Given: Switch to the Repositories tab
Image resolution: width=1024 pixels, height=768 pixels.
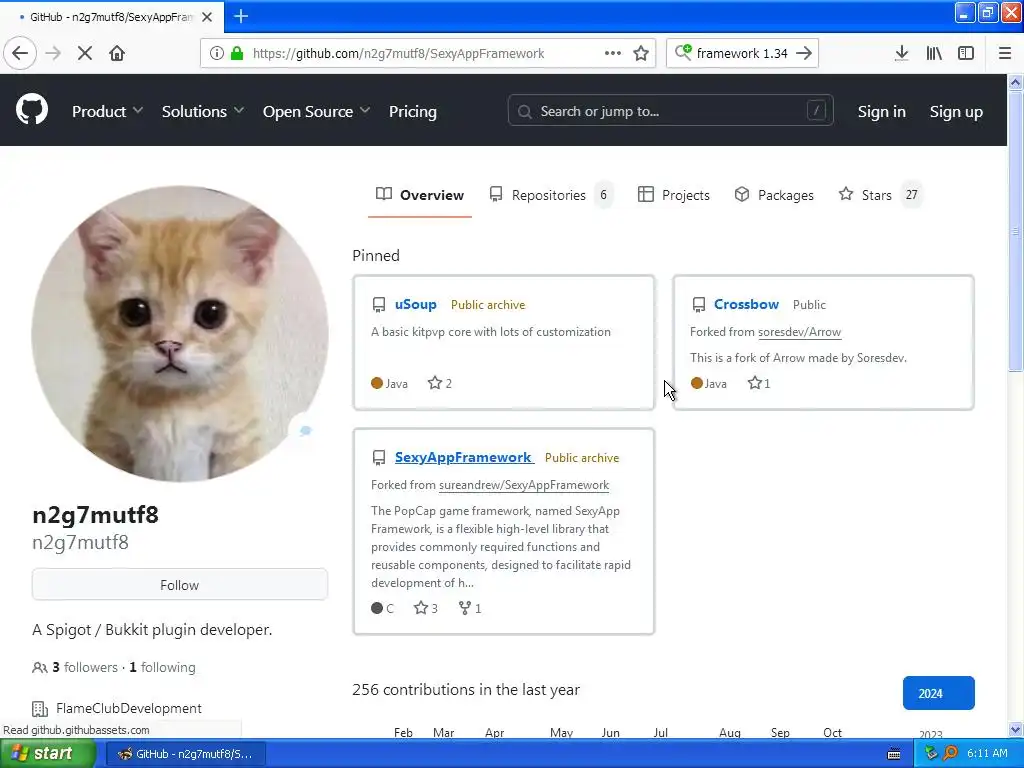Looking at the screenshot, I should (550, 195).
